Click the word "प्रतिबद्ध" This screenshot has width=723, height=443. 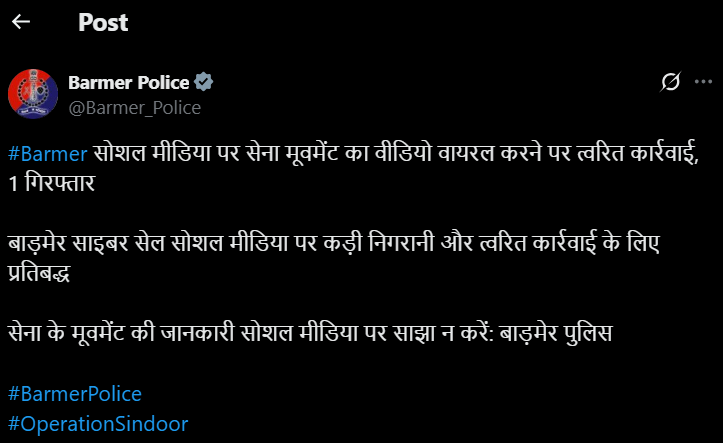coord(44,272)
